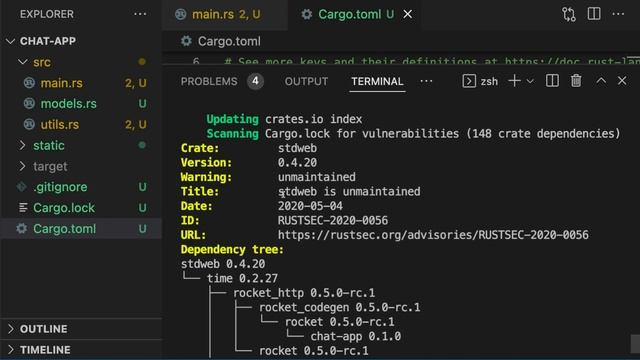Click the problems count badge 4
The image size is (640, 360).
click(255, 81)
